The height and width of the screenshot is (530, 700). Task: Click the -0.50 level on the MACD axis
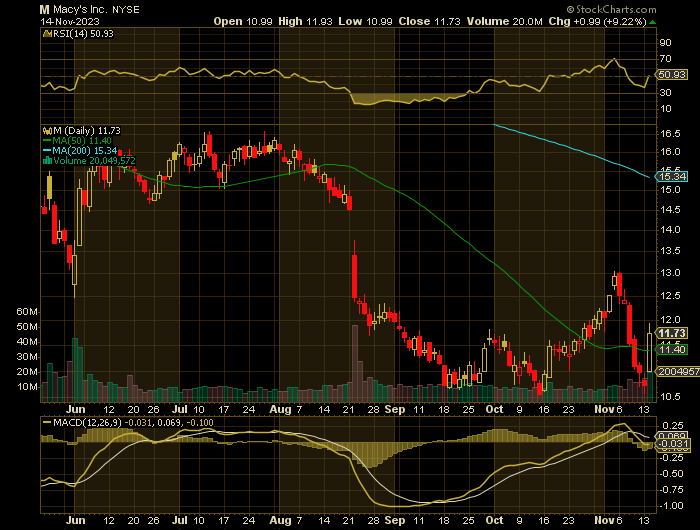671,474
